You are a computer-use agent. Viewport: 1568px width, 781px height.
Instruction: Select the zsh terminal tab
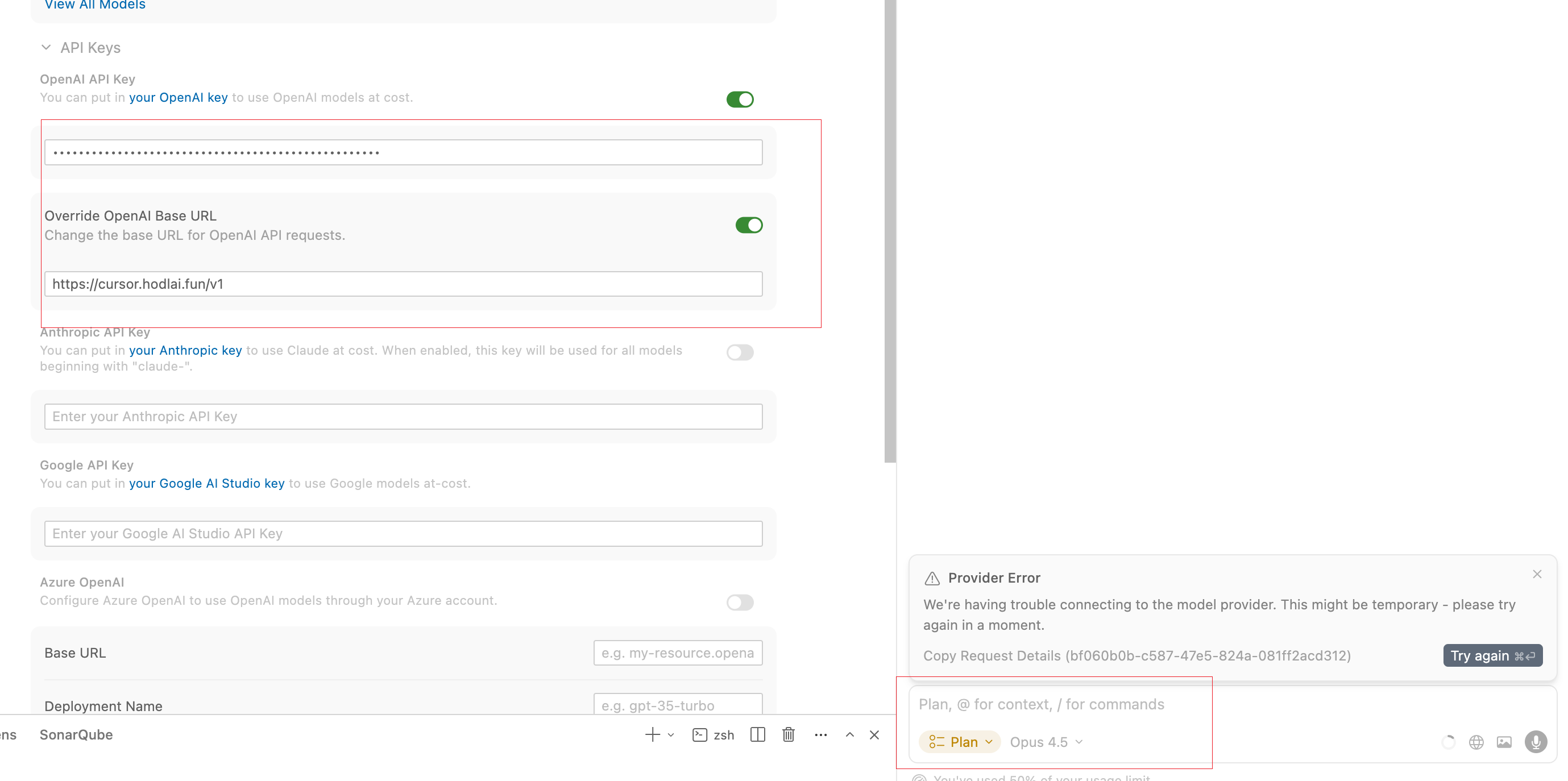714,734
